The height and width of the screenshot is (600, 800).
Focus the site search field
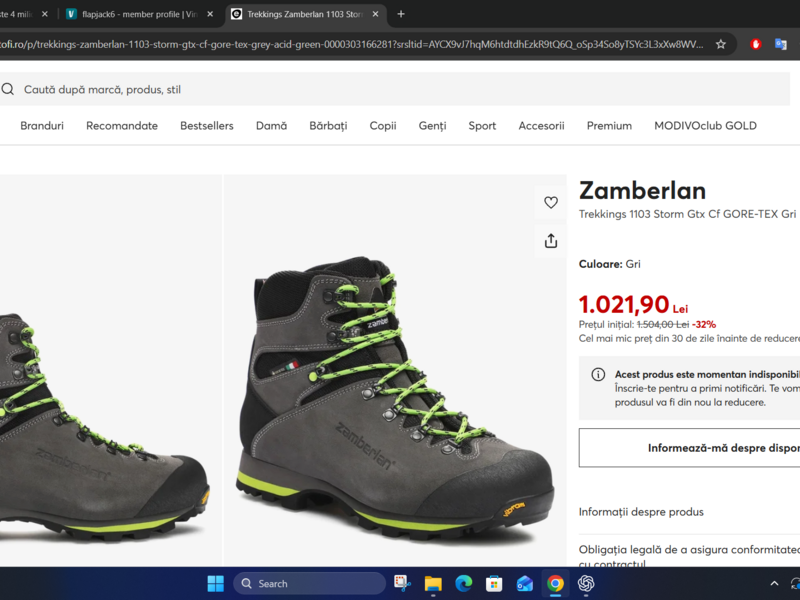[x=395, y=89]
